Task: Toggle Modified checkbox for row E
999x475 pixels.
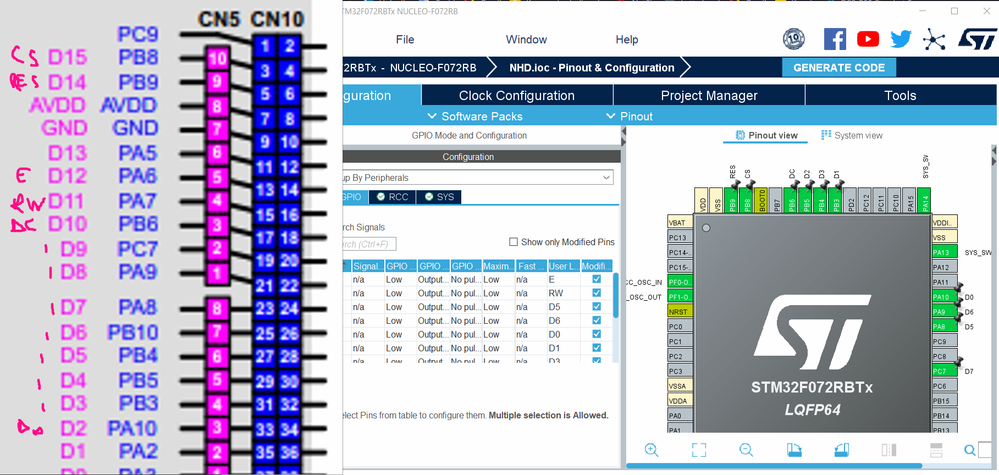Action: (596, 280)
